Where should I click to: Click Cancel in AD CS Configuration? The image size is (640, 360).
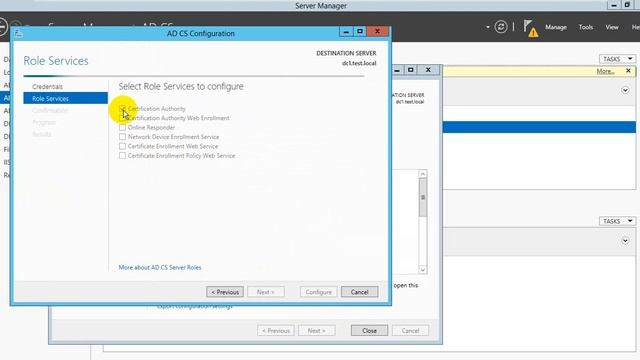tap(360, 292)
